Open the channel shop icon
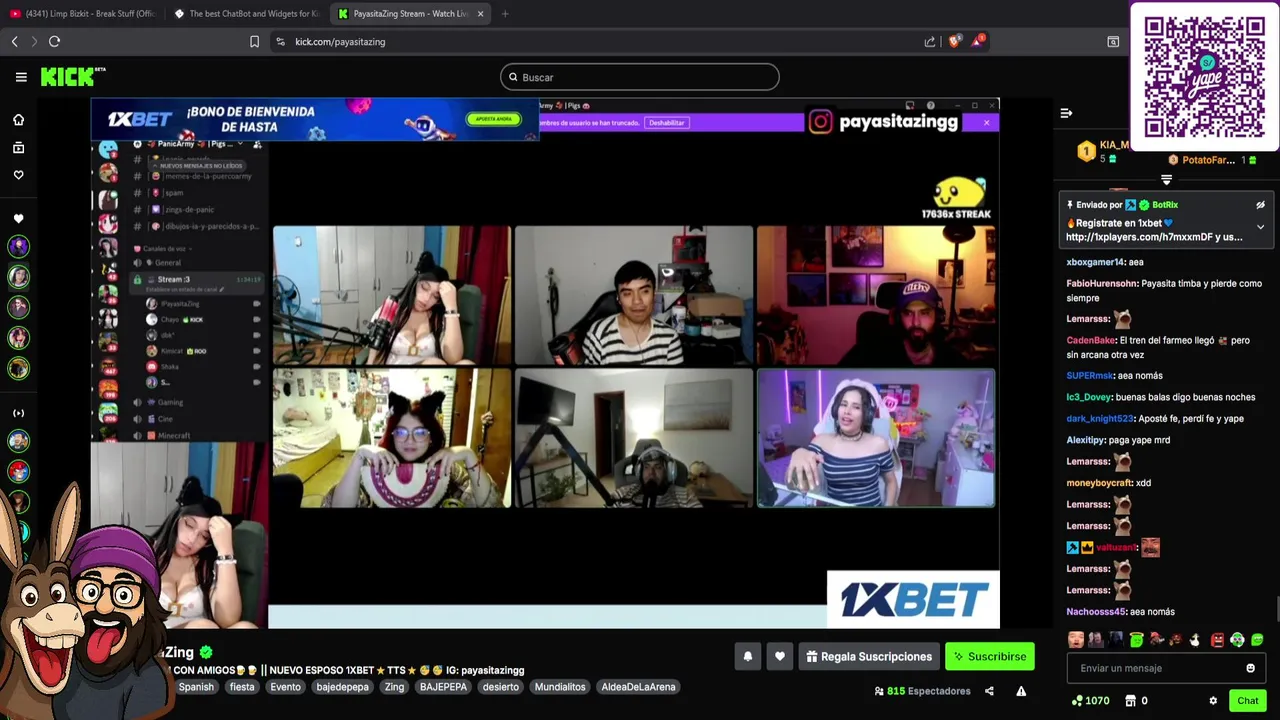The height and width of the screenshot is (720, 1280). pos(1130,701)
